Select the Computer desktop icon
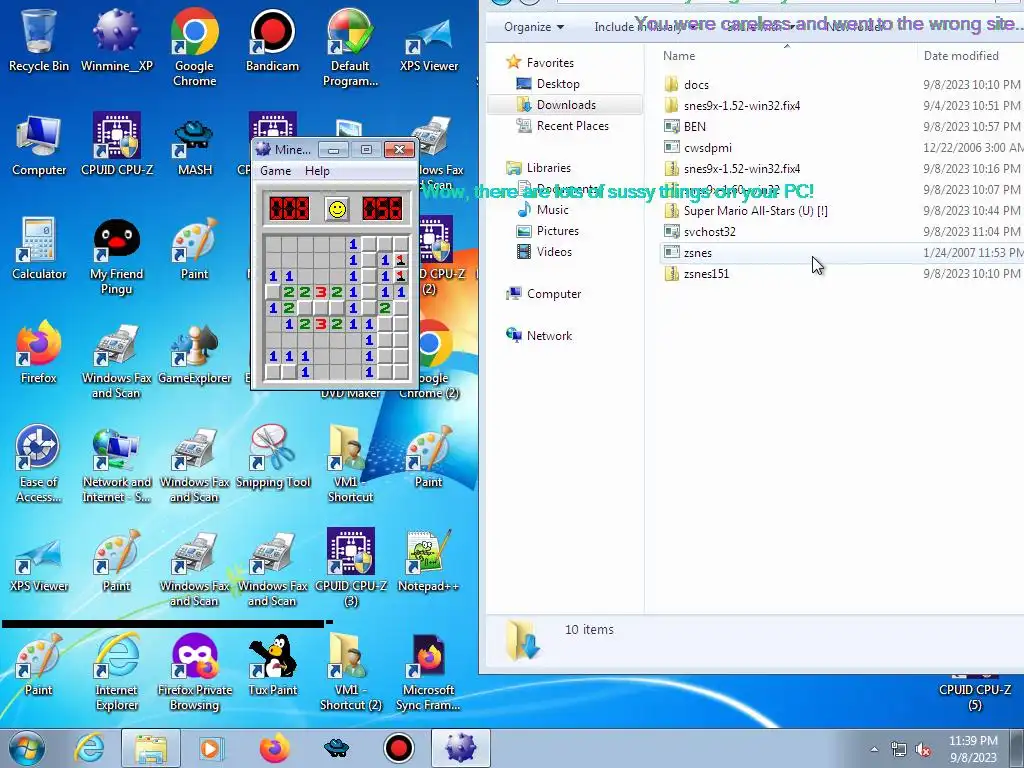 (39, 145)
